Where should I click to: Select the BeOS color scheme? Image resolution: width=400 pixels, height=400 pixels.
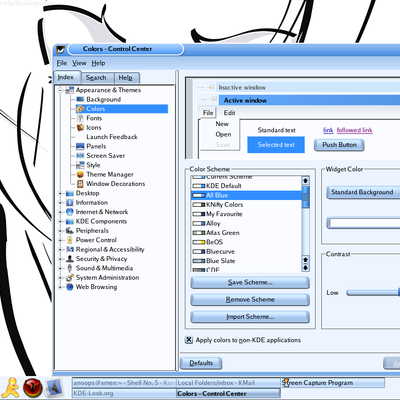click(x=247, y=242)
